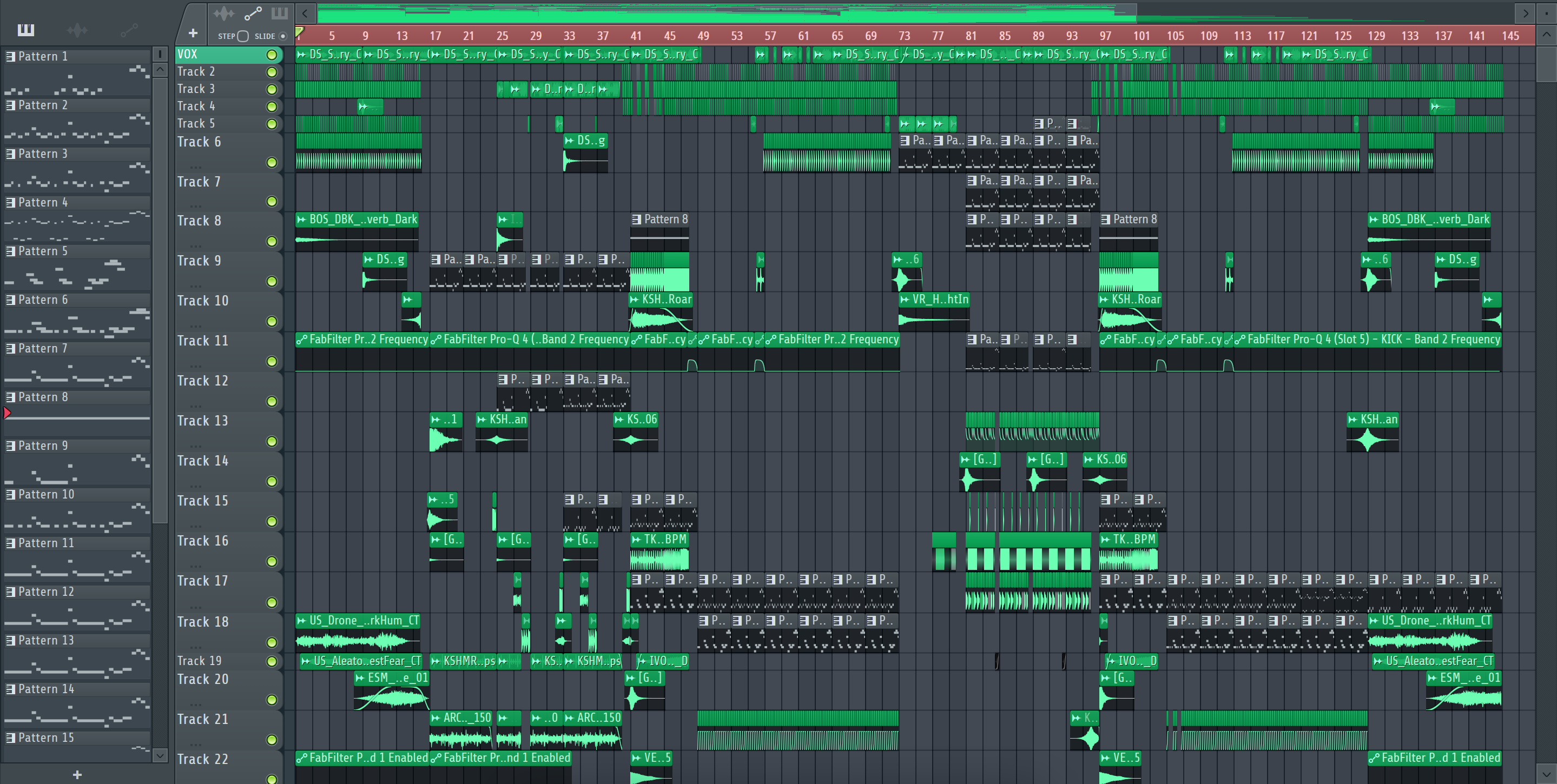Open Track 7 options dots

195,206
